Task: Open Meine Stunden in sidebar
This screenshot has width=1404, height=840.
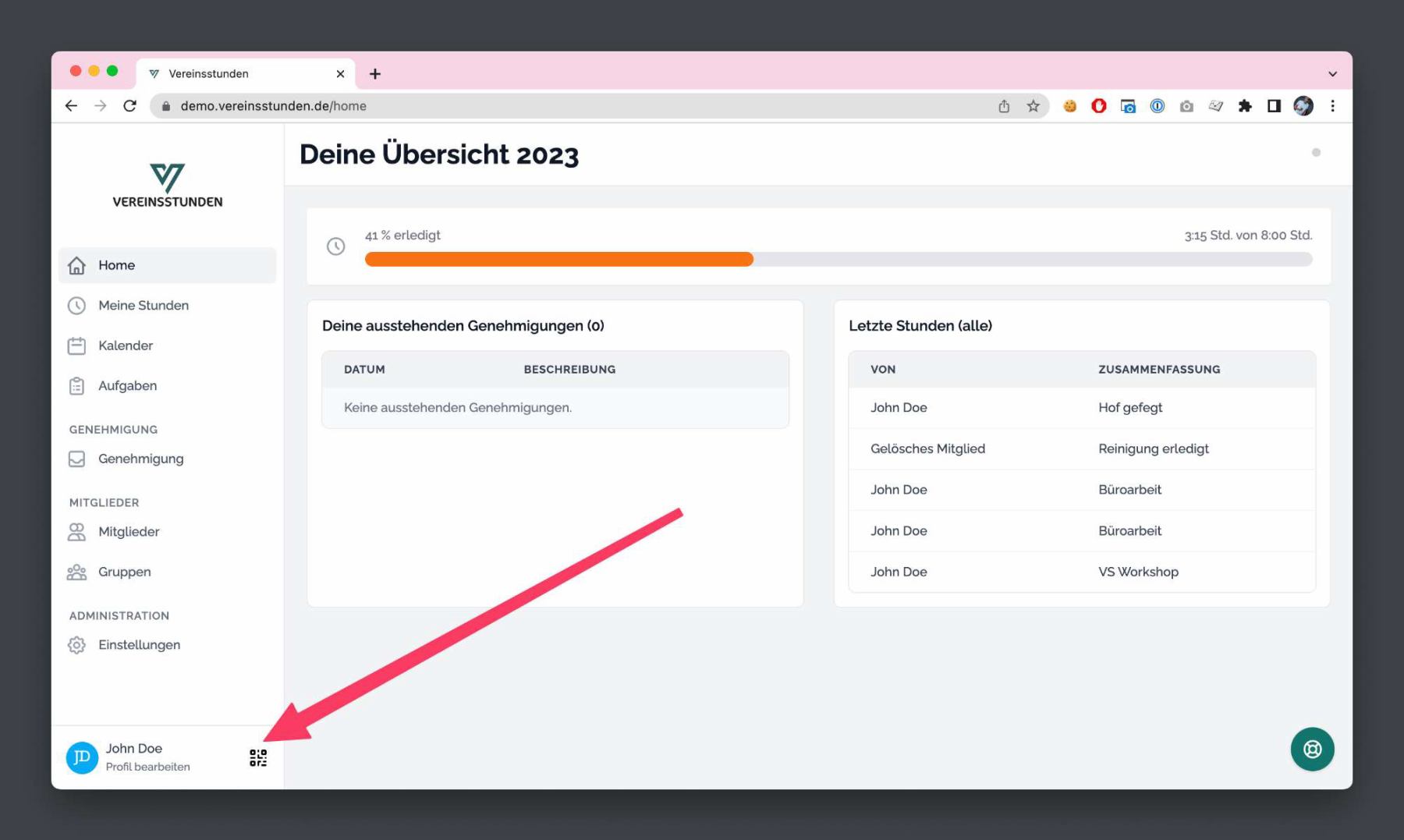Action: [168, 306]
